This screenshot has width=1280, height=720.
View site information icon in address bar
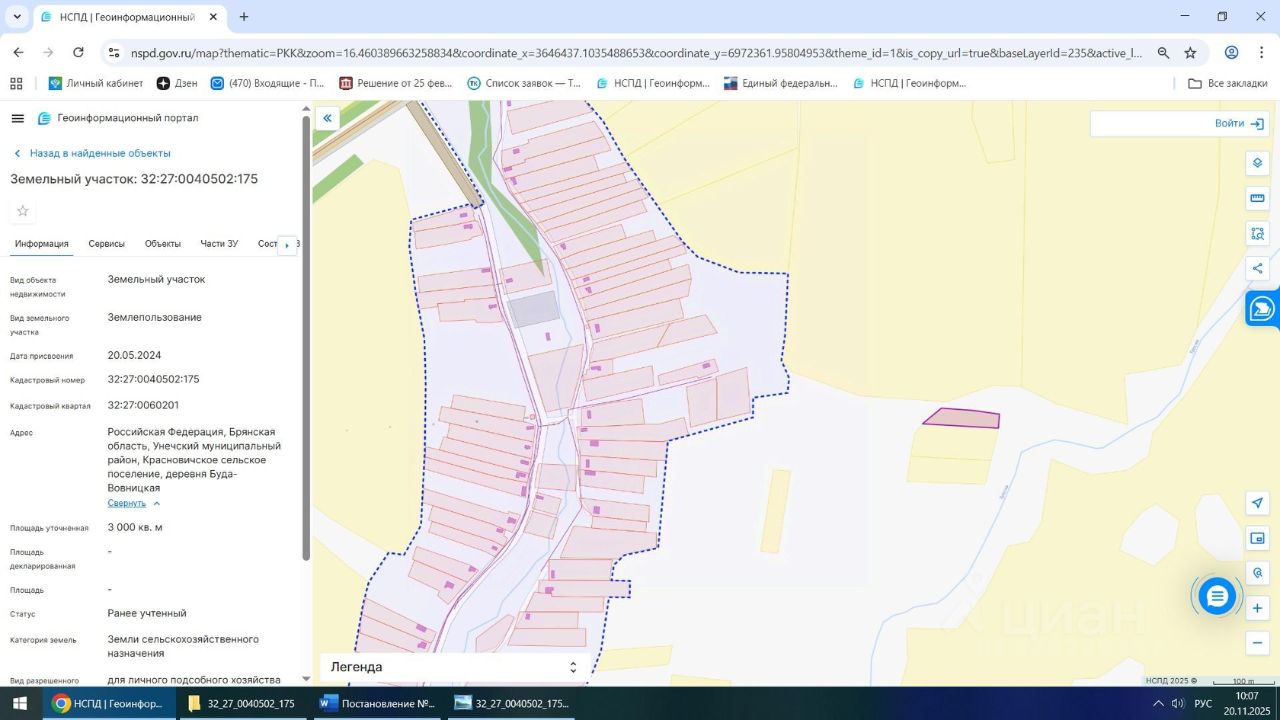pos(113,53)
